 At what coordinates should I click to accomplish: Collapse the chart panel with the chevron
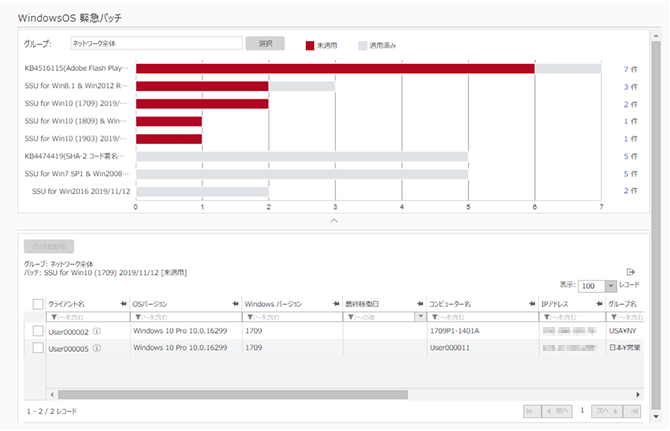(x=335, y=219)
